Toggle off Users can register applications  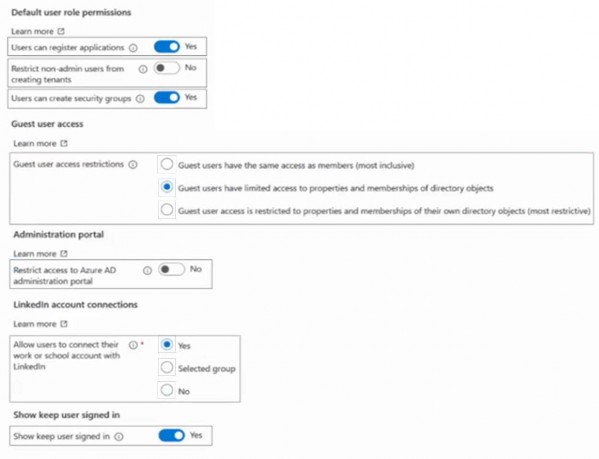point(167,47)
